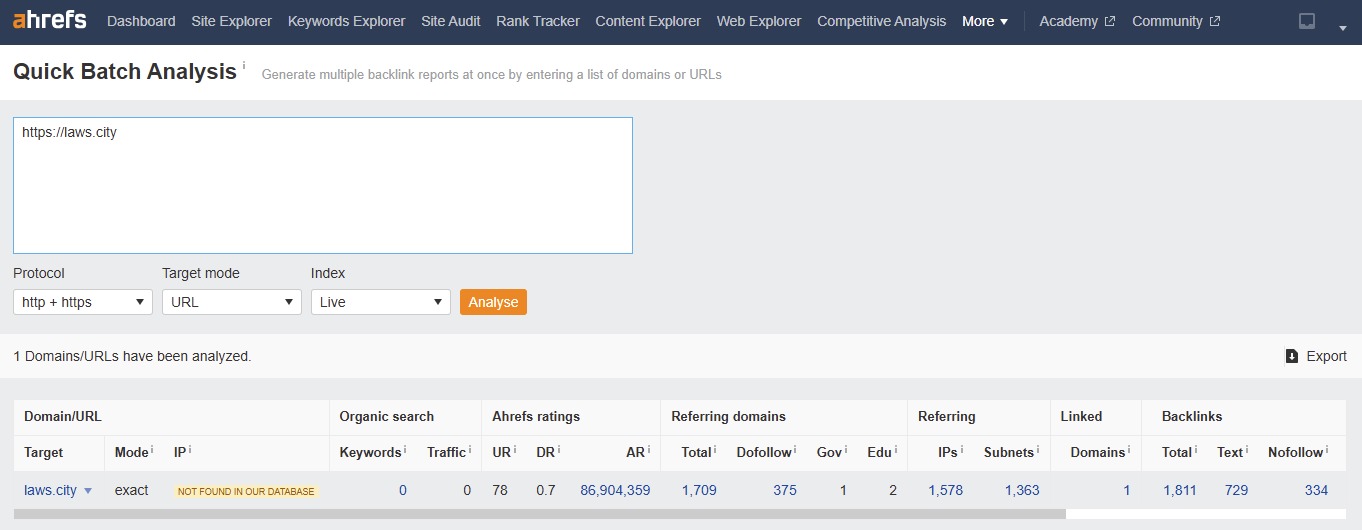
Task: Open the Academy external link
Action: (1077, 21)
